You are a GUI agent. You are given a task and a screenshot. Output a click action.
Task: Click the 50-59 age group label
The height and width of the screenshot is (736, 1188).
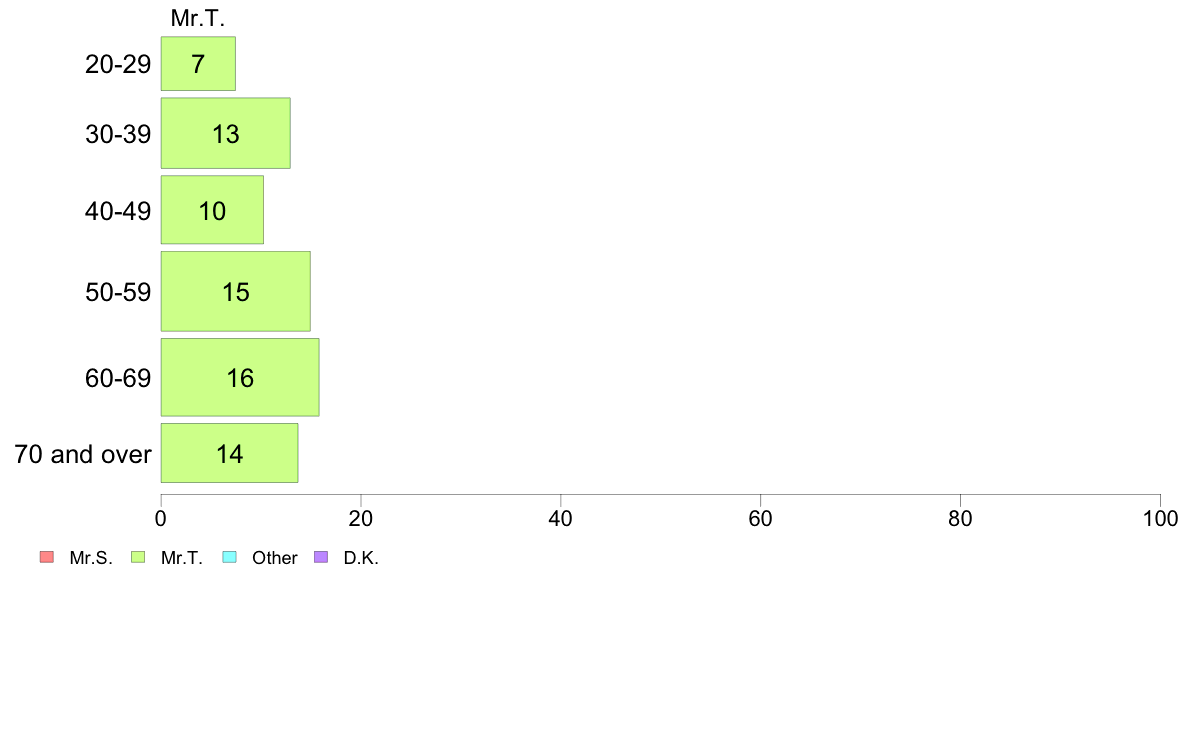click(118, 292)
